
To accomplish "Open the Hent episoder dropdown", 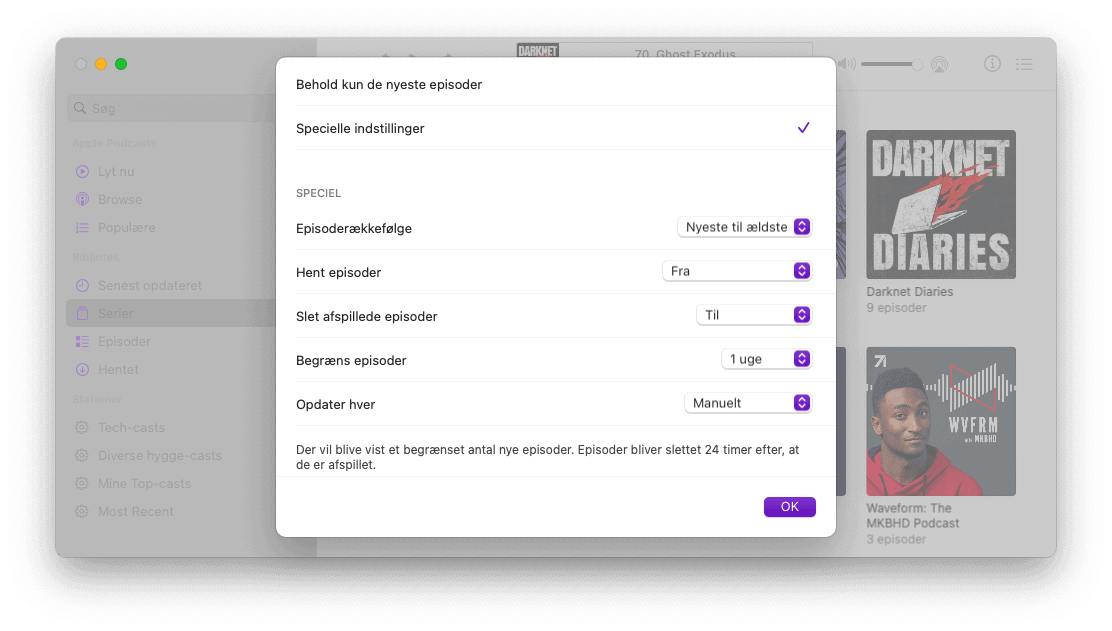I will (736, 271).
